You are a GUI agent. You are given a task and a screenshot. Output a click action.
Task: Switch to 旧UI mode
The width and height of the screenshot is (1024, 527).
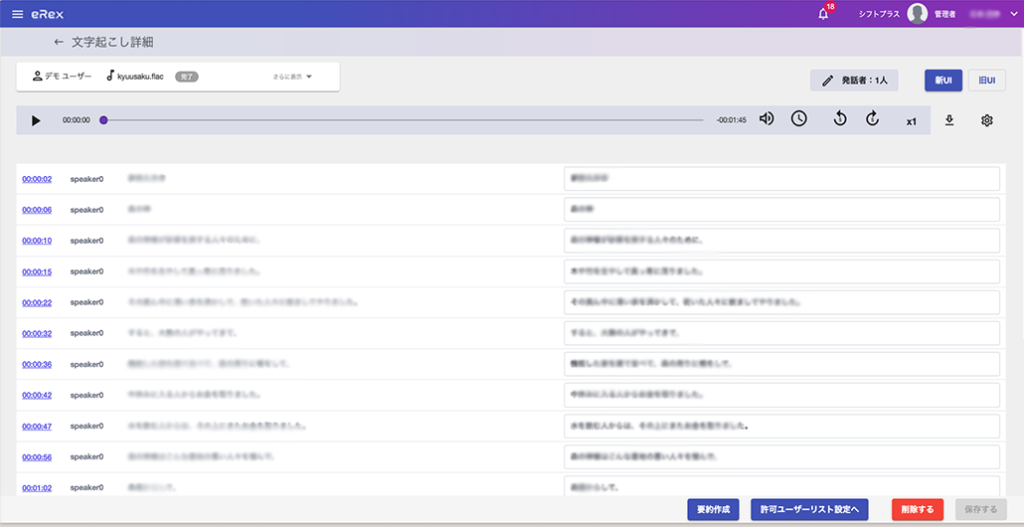(x=986, y=80)
